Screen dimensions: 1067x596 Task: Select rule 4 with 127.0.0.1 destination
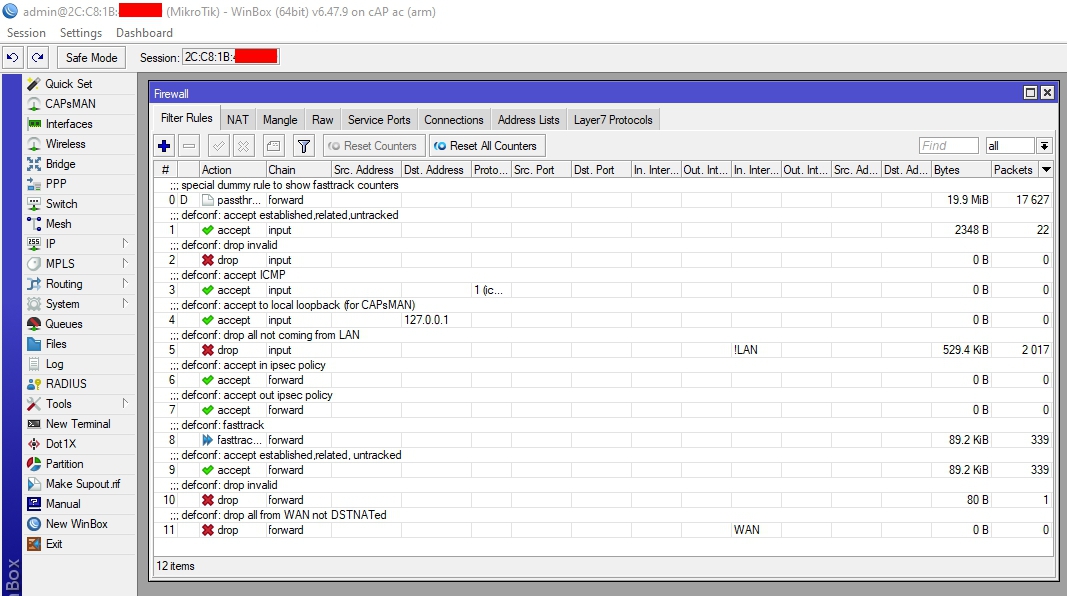(x=604, y=320)
